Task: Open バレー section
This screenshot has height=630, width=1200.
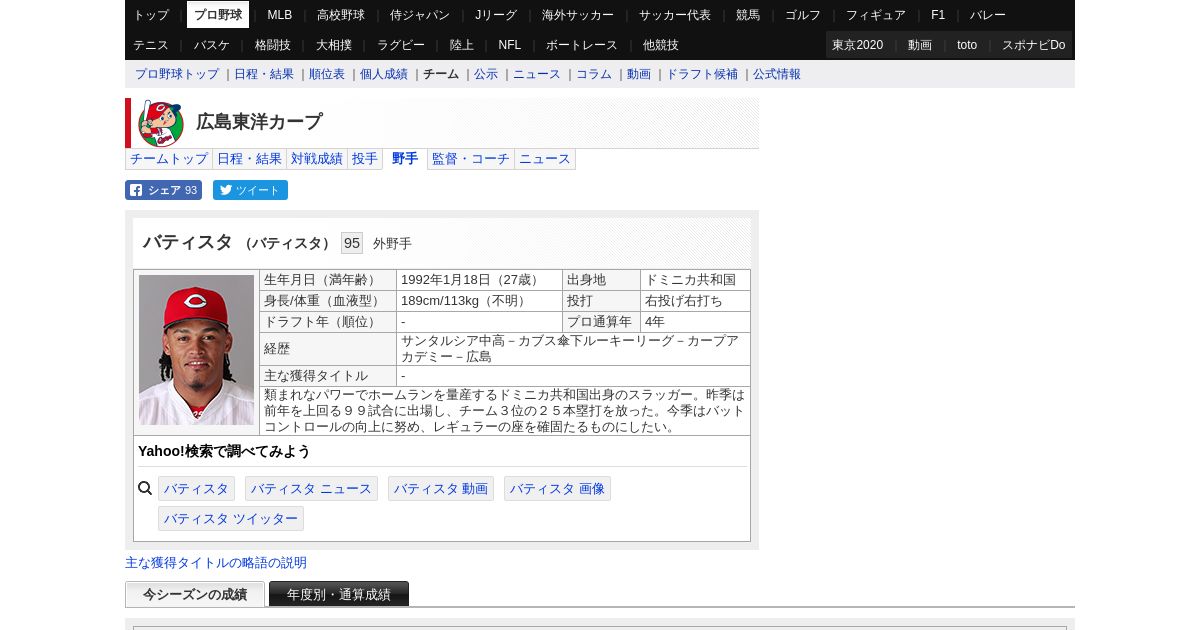Action: coord(988,15)
